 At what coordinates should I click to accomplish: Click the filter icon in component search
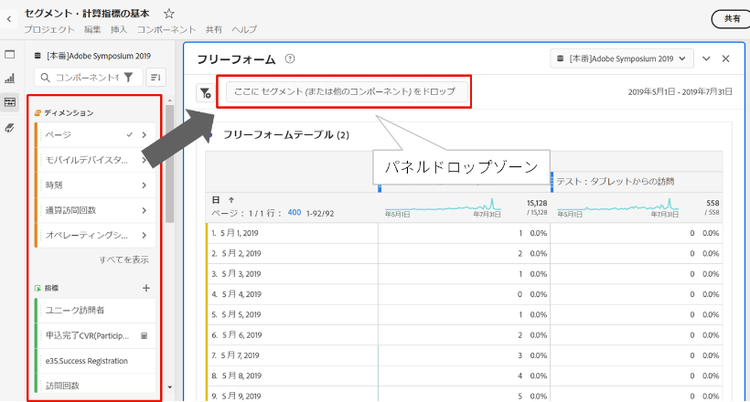(128, 77)
